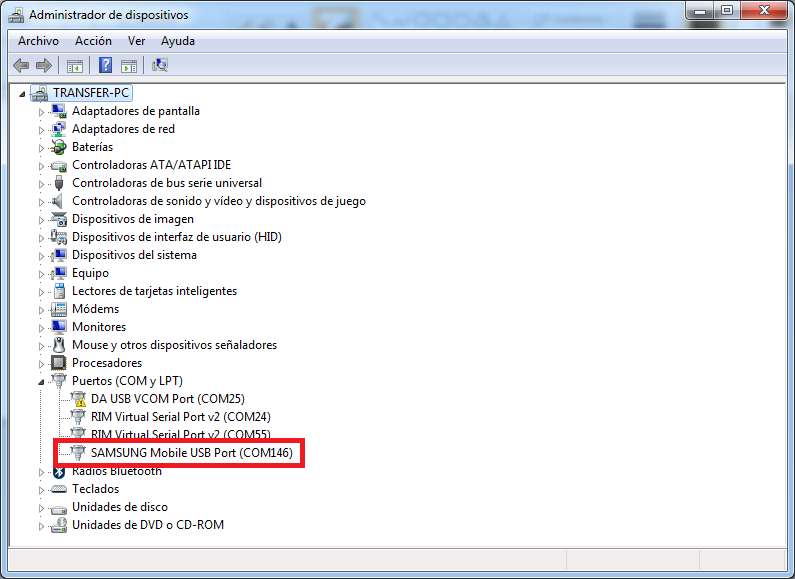Open the Acción menu
Image resolution: width=795 pixels, height=579 pixels.
point(93,41)
